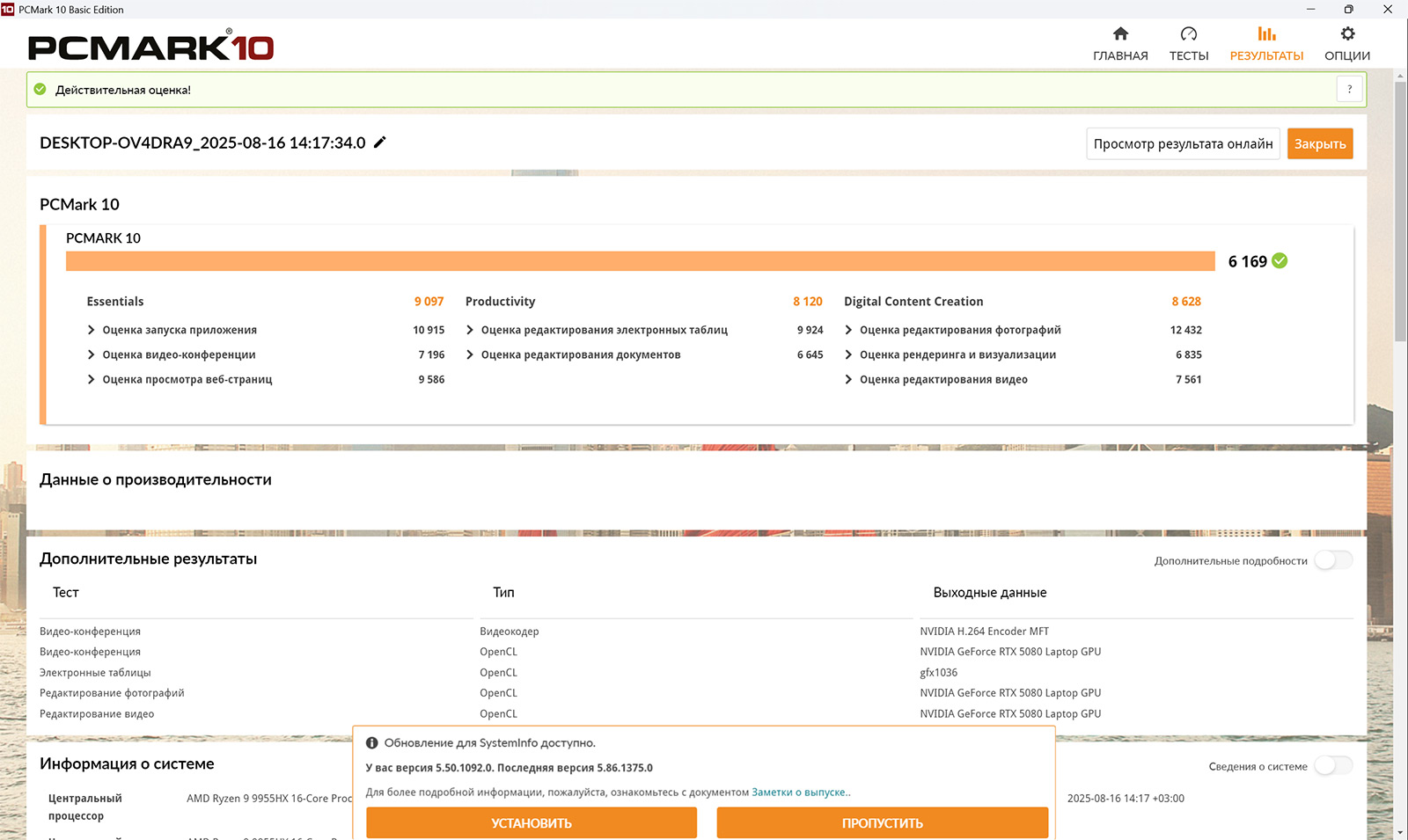Viewport: 1408px width, 840px height.
Task: Click the app startup score 10 915
Action: point(429,330)
